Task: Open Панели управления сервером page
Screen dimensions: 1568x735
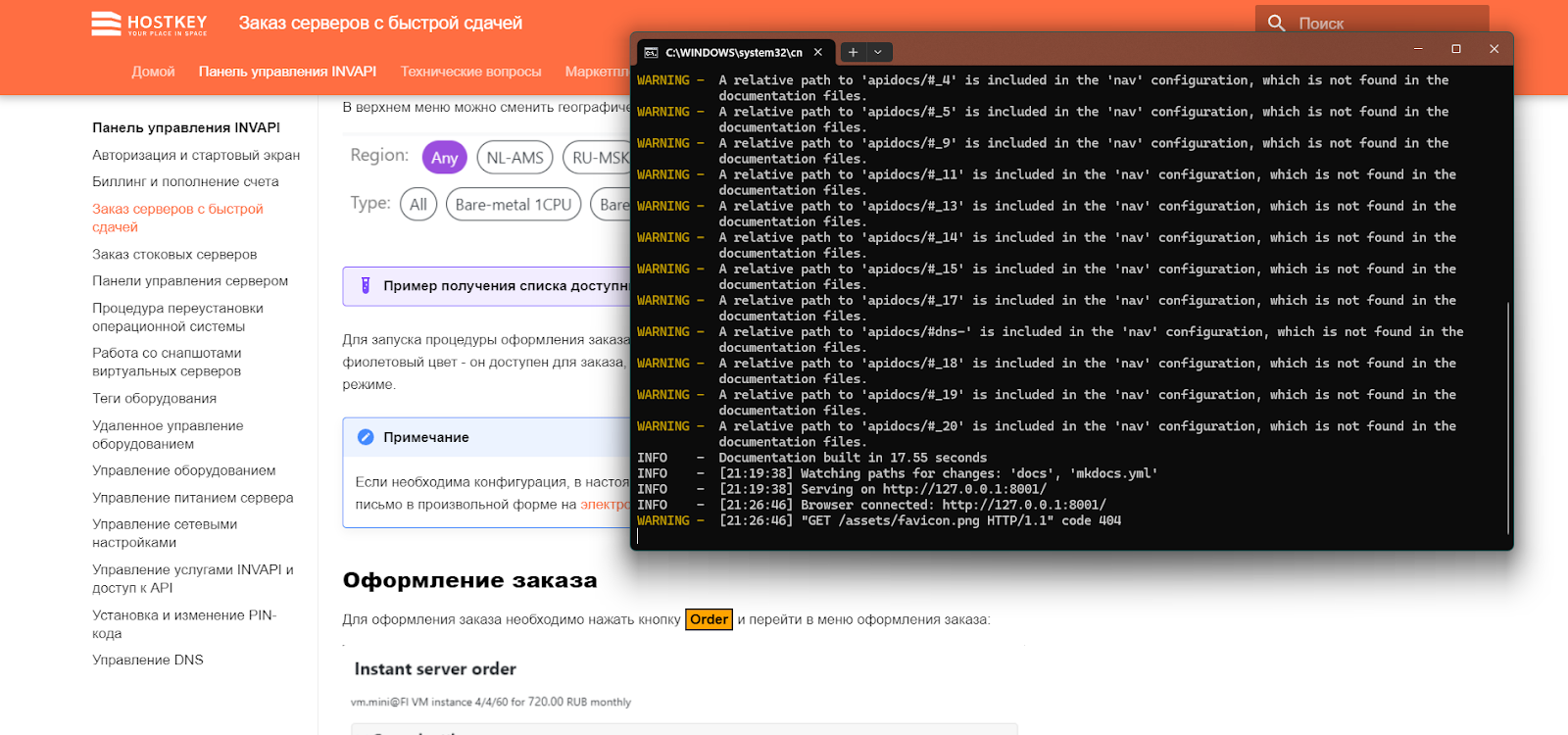Action: tap(190, 280)
